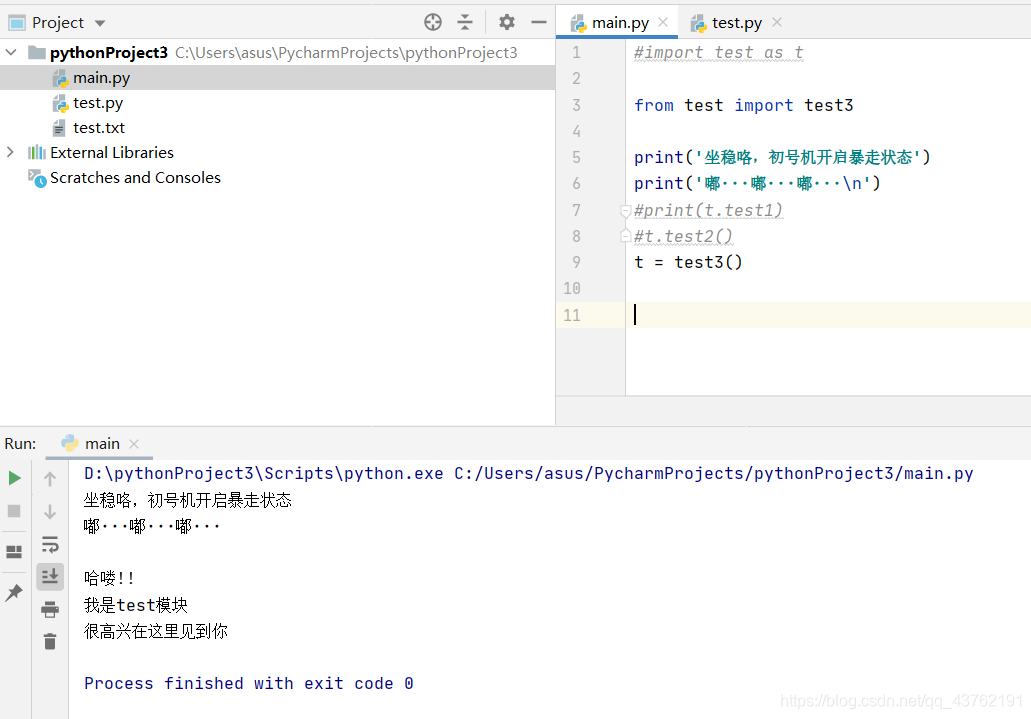Pin the run tab with pin icon
Viewport: 1031px width, 719px height.
tap(14, 593)
